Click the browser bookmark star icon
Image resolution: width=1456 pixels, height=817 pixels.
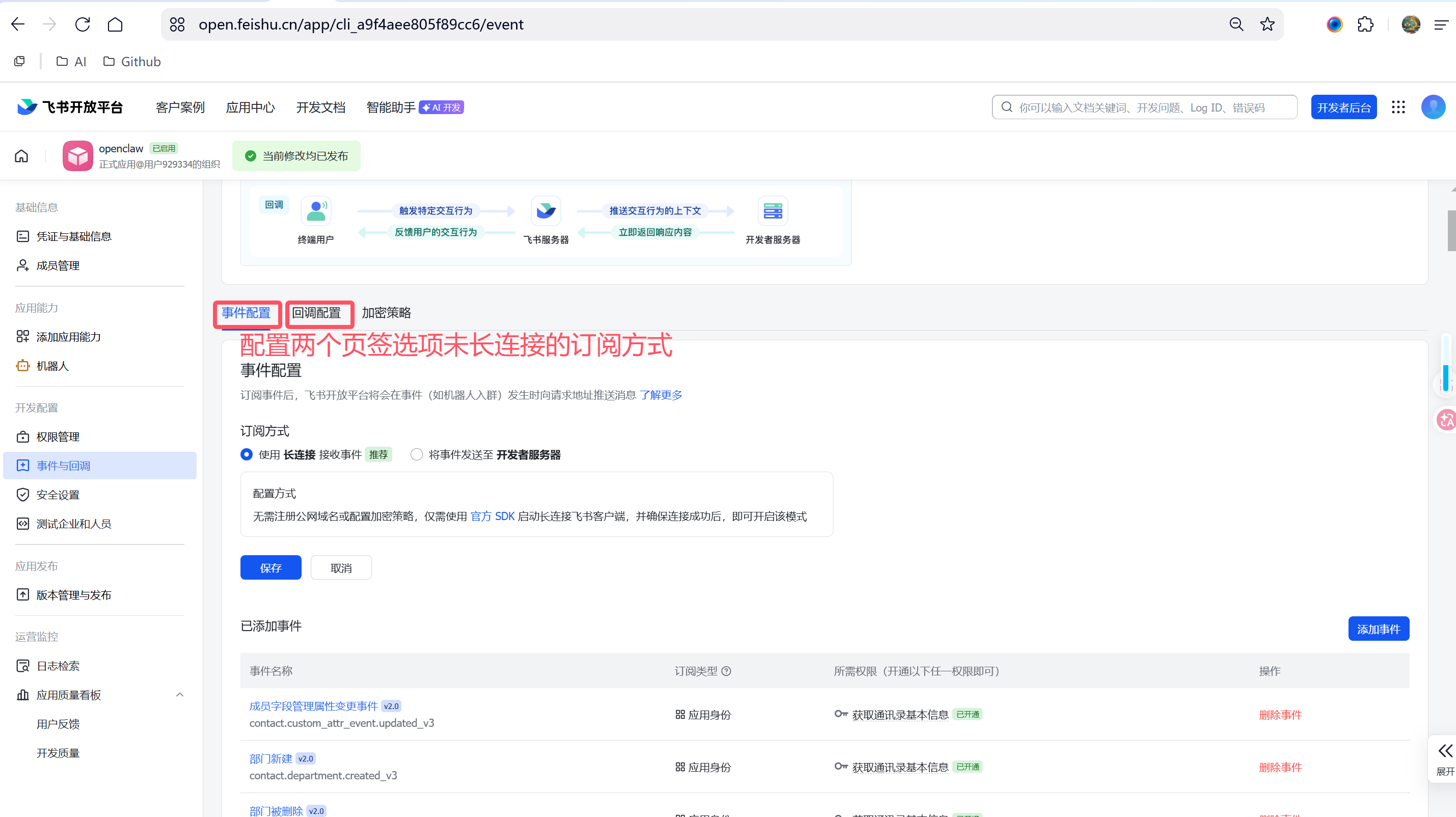(1267, 24)
